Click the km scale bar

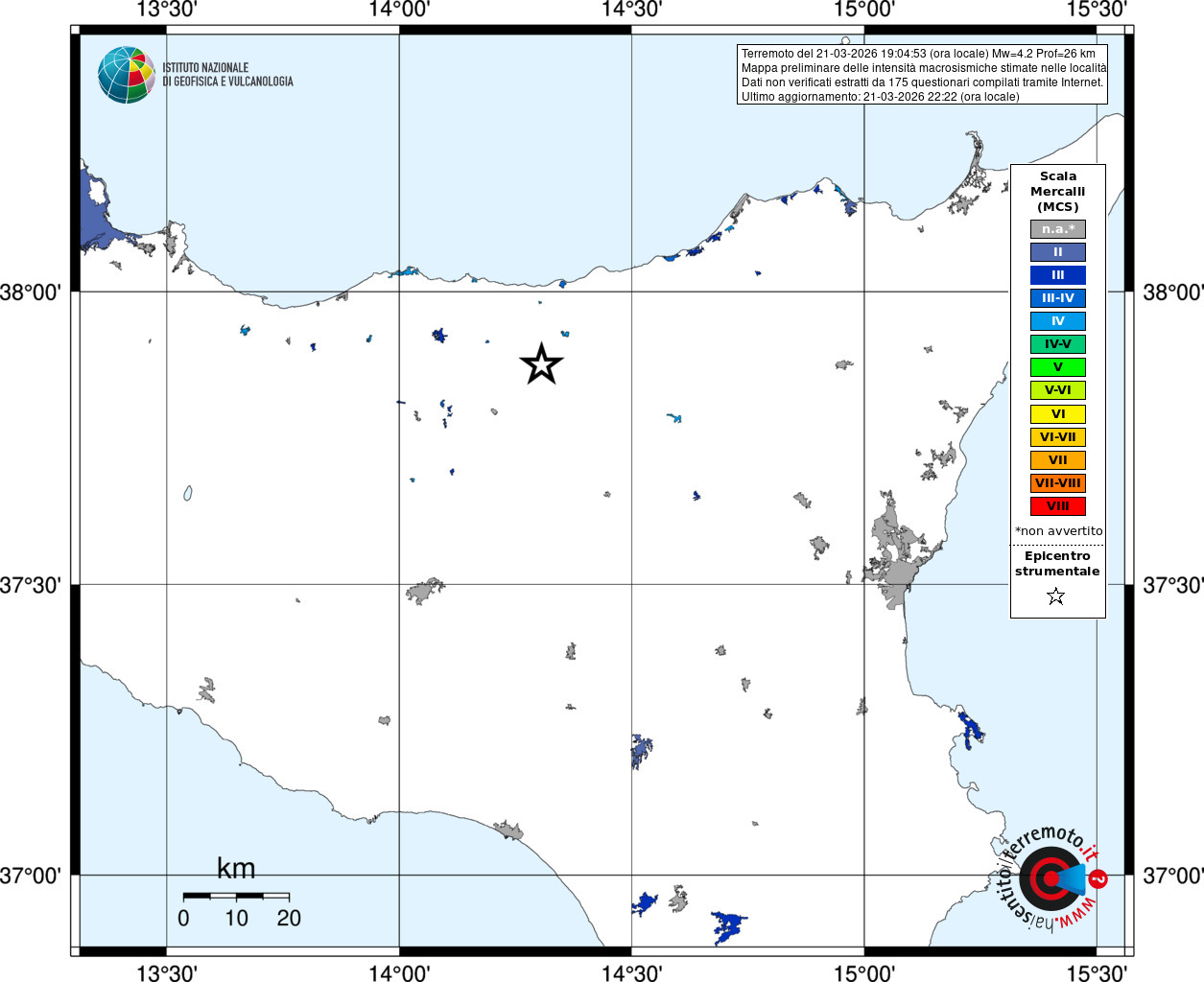236,896
